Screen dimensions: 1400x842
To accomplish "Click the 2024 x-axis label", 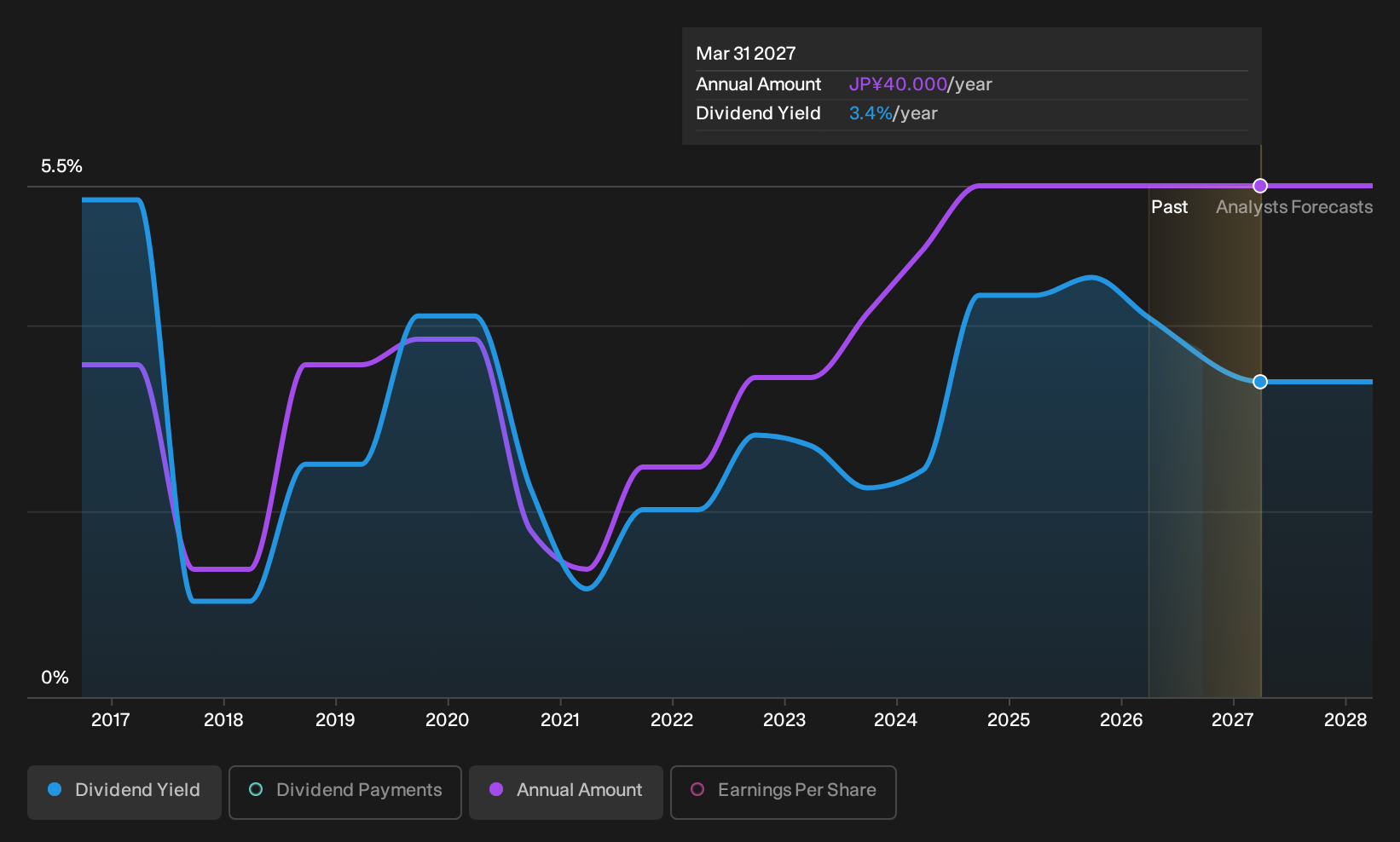I will [x=896, y=720].
